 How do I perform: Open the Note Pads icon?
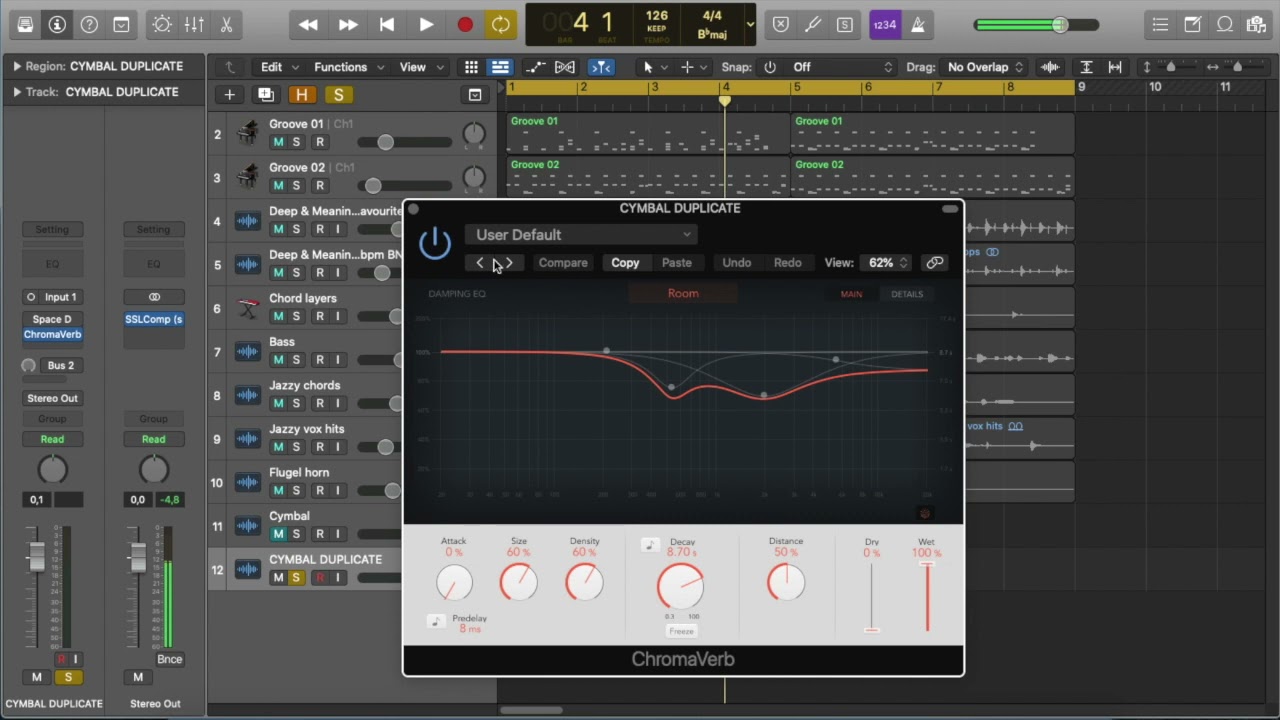[x=1193, y=25]
